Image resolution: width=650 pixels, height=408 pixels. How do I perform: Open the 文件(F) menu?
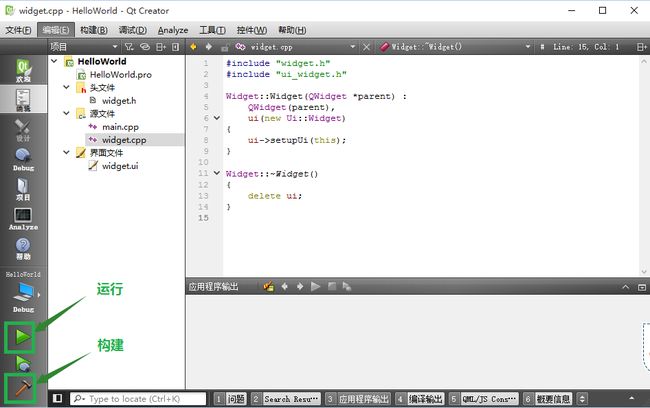pyautogui.click(x=18, y=30)
